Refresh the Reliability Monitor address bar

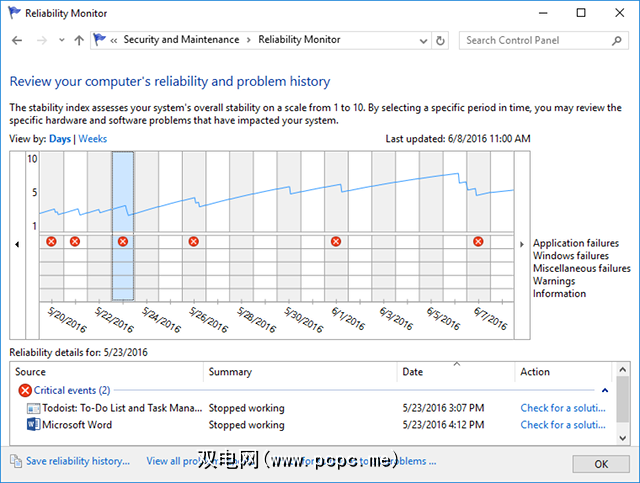441,40
